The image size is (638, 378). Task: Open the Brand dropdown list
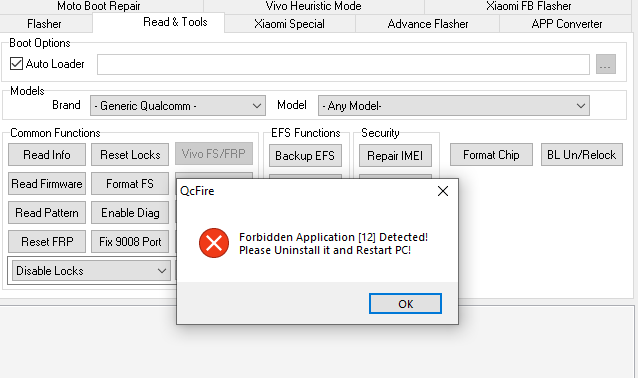click(178, 106)
